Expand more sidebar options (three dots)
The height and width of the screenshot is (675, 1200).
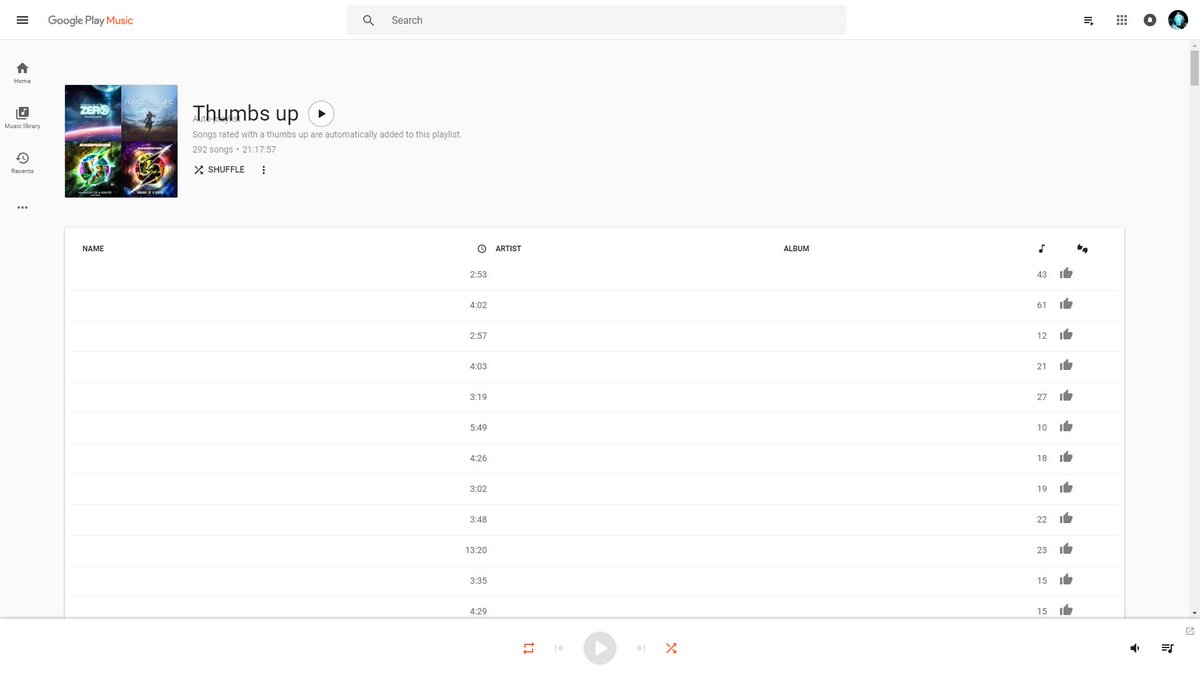tap(22, 208)
